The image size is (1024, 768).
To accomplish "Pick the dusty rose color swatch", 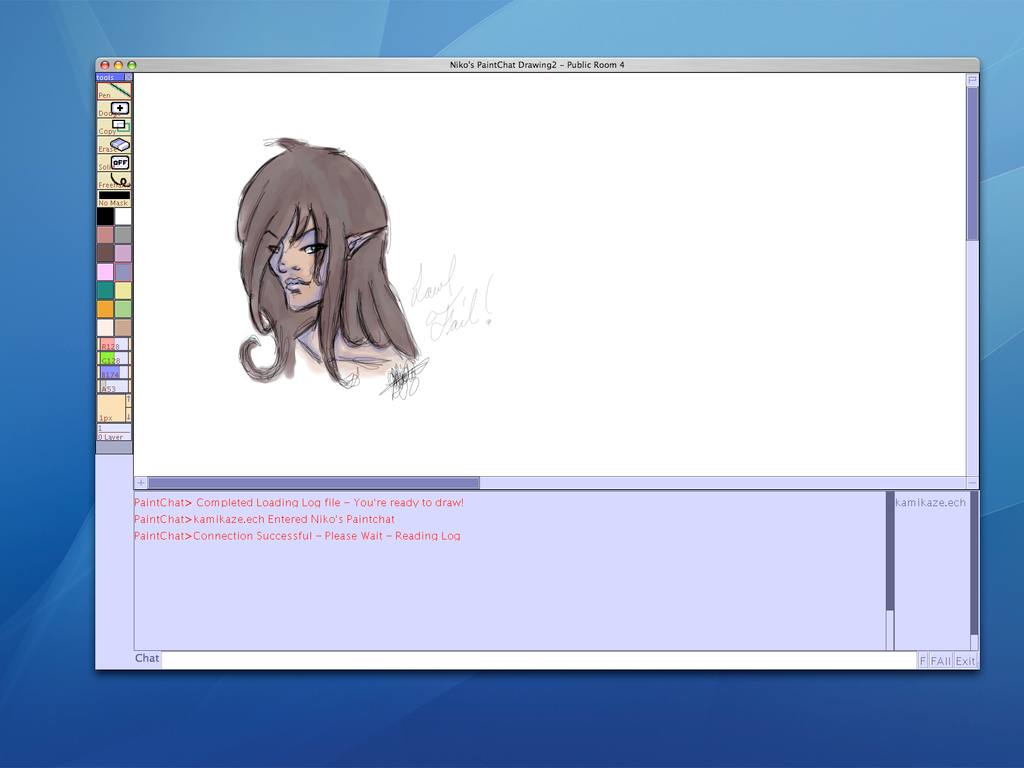I will [105, 234].
